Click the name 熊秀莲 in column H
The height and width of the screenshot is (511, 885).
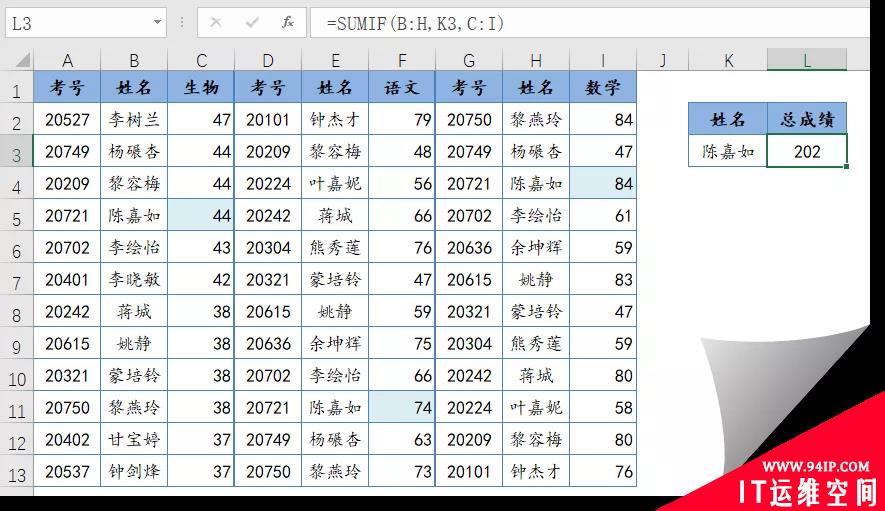[x=536, y=343]
